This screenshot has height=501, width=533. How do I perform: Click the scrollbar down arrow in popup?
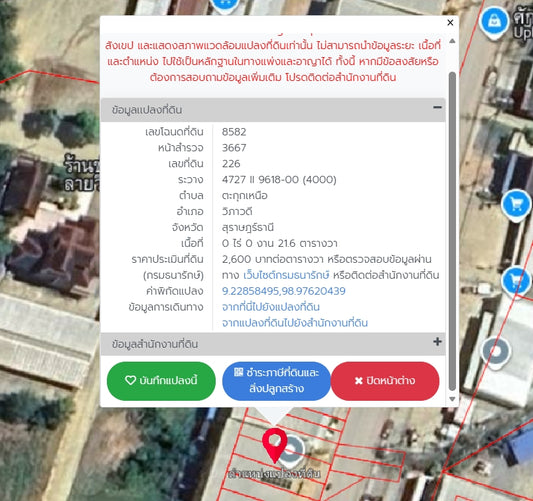pyautogui.click(x=452, y=399)
